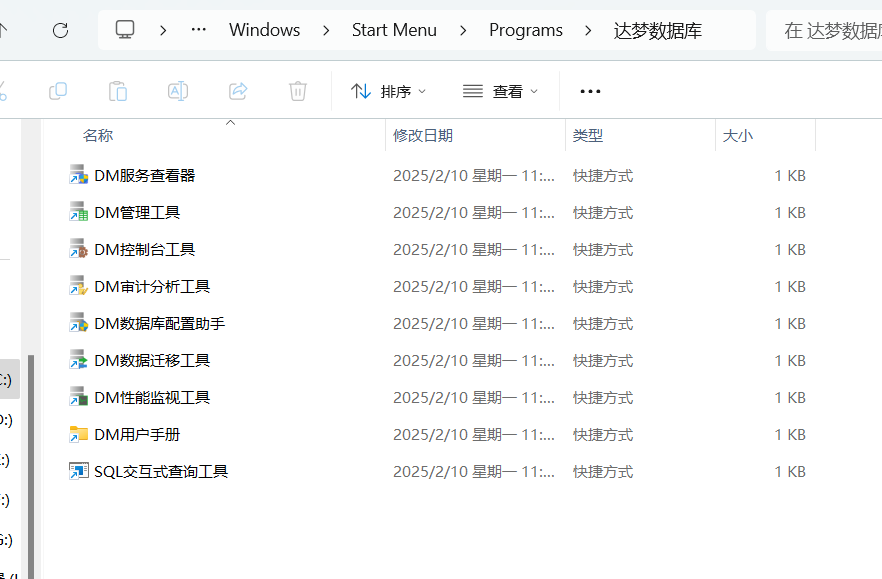Viewport: 882px width, 579px height.
Task: Go to the Windows folder in breadcrumb
Action: (264, 30)
